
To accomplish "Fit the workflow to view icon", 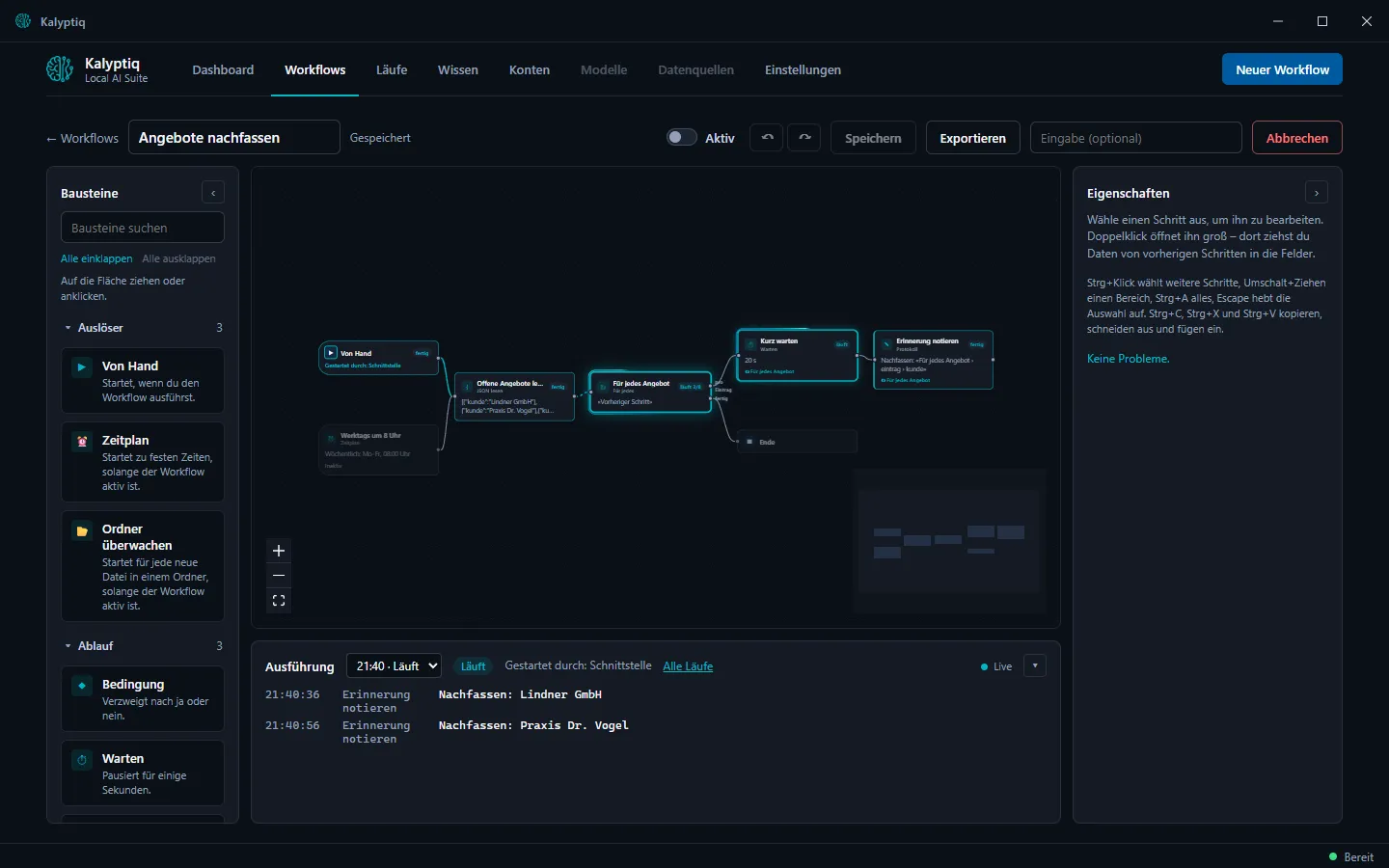I will click(279, 601).
